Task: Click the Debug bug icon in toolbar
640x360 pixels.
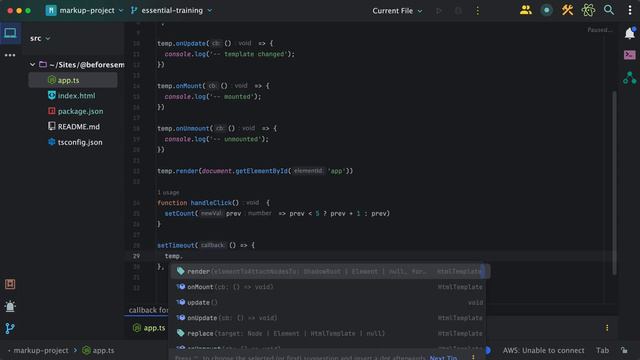Action: point(458,11)
